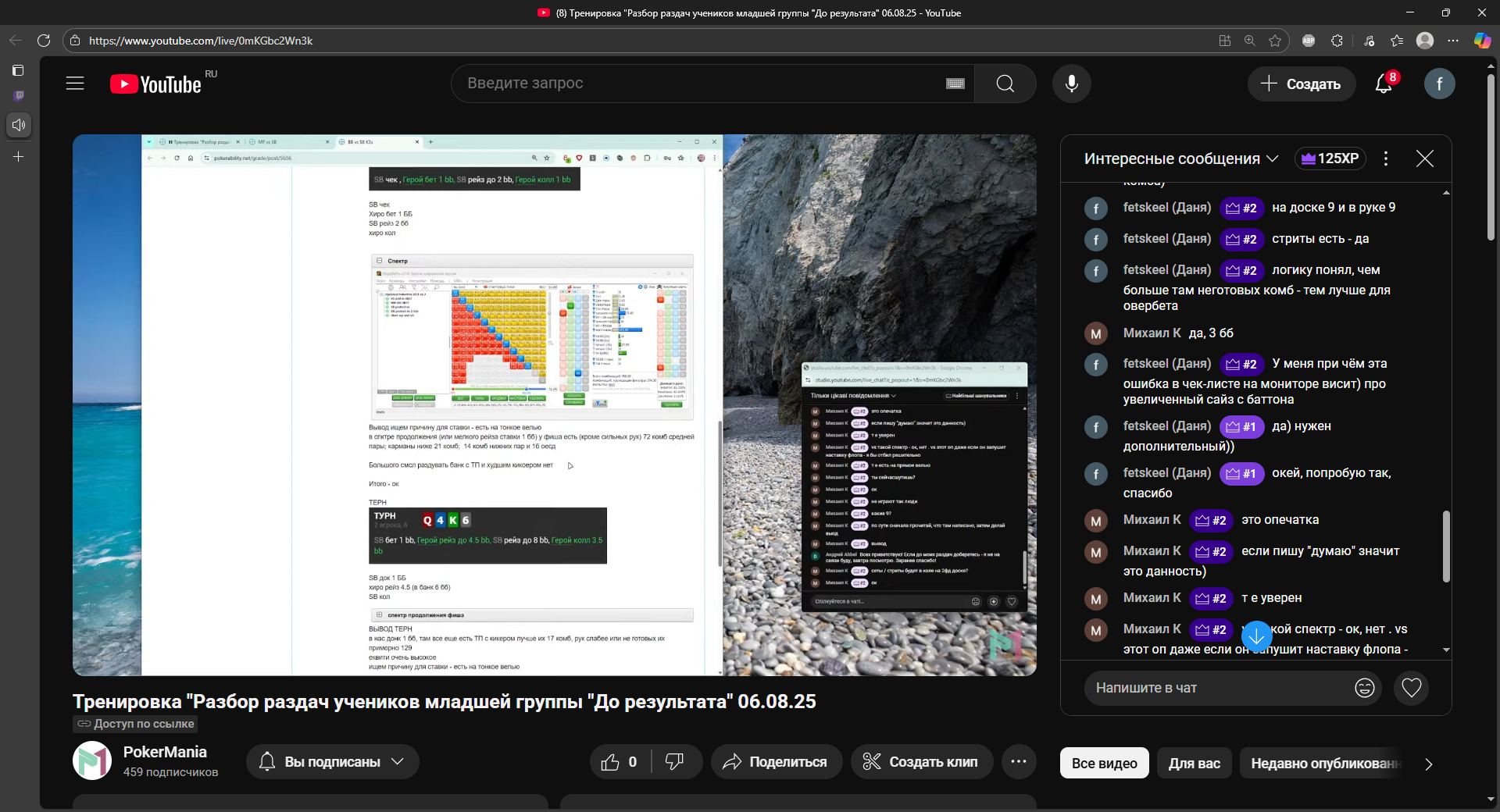Select the Для вас filter chip
Screen dimensions: 1500x812
click(x=1194, y=764)
